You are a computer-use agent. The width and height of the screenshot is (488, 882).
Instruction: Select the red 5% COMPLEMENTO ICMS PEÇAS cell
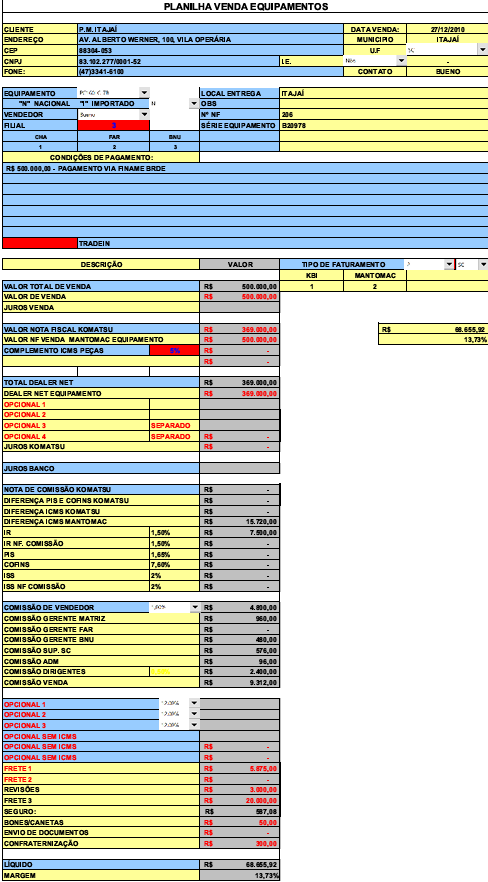(x=175, y=350)
